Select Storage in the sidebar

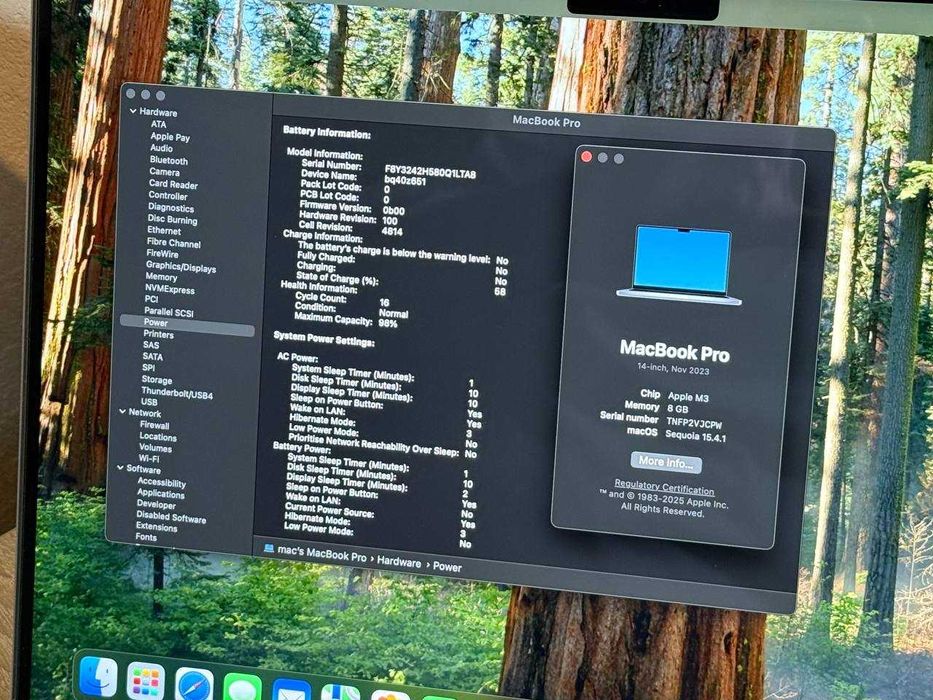click(157, 380)
